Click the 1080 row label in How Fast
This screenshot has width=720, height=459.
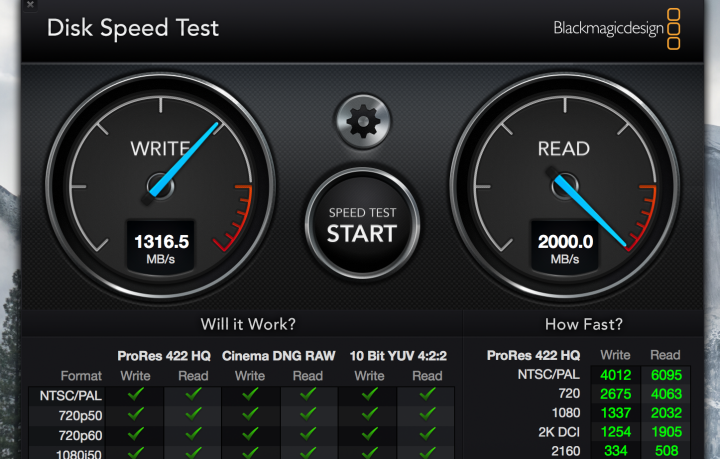(x=566, y=413)
